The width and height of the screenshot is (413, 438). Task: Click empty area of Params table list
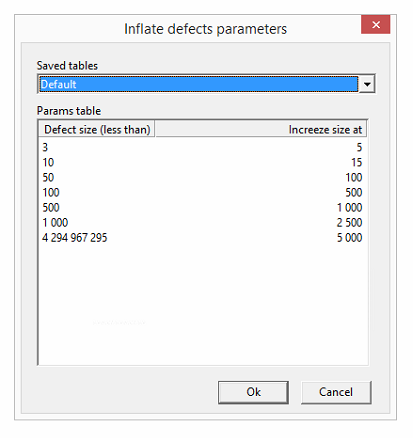pos(203,305)
